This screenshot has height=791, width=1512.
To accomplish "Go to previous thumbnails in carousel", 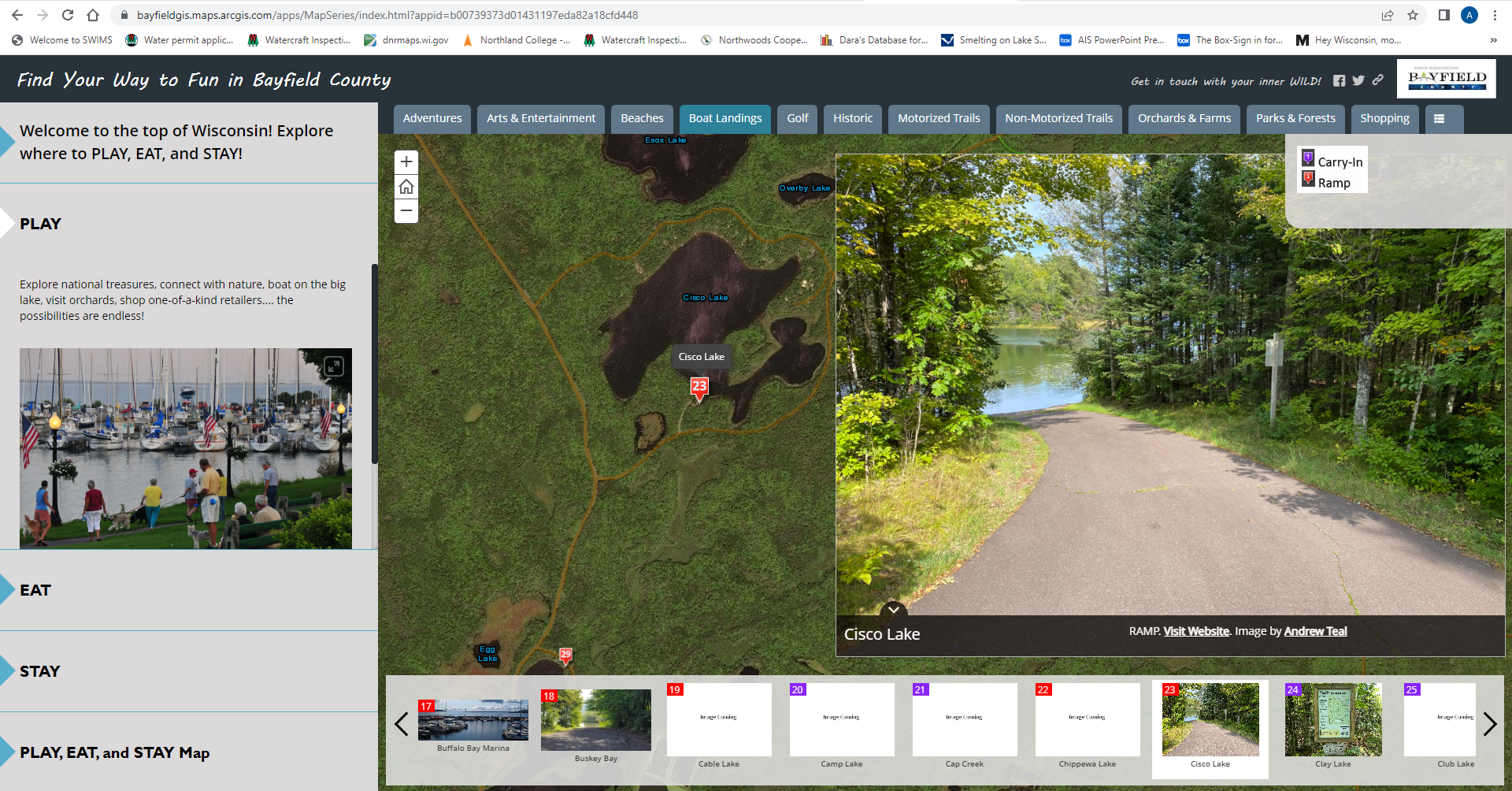I will pos(402,724).
